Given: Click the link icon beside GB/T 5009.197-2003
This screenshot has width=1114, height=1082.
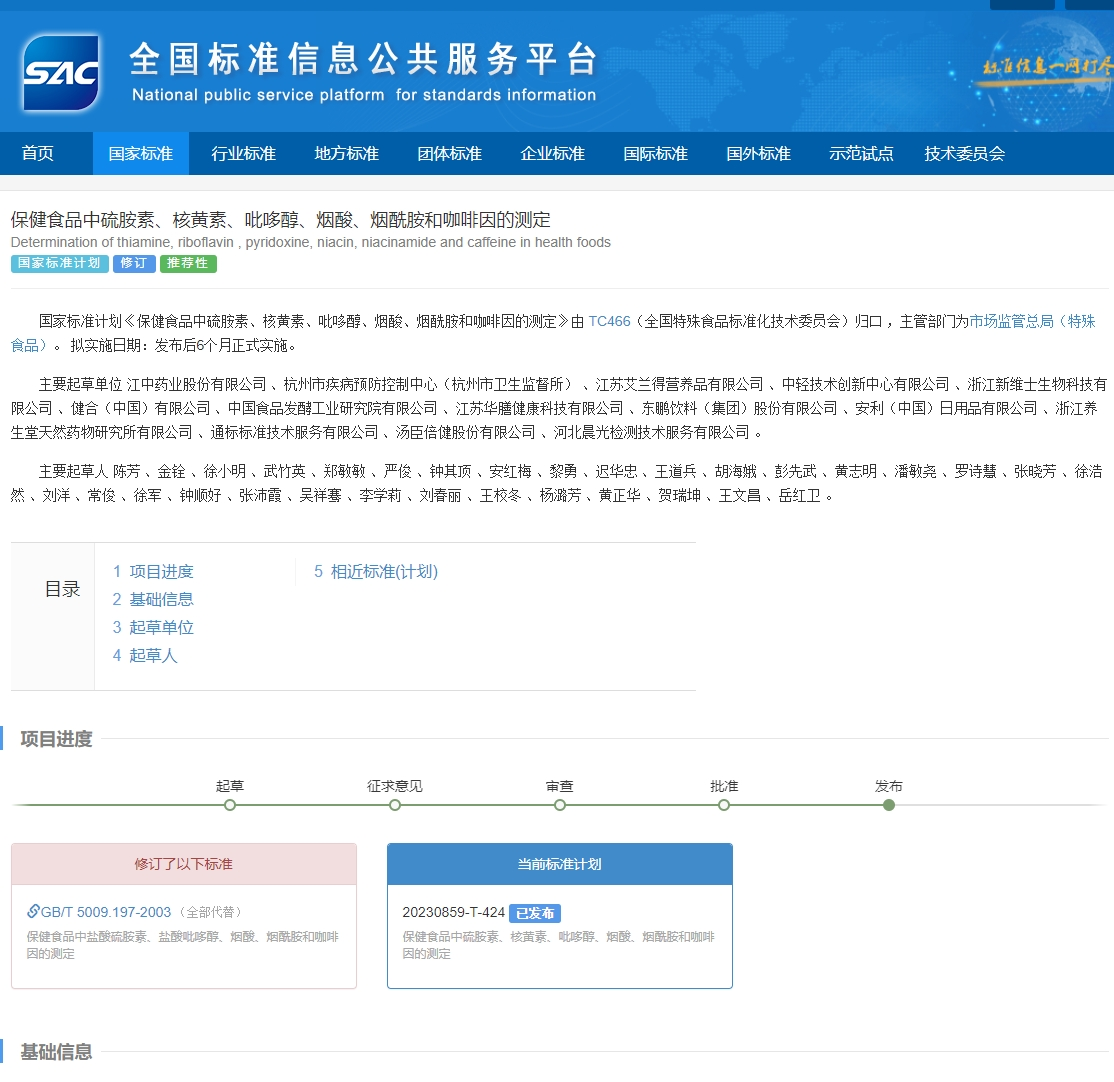Looking at the screenshot, I should point(33,912).
